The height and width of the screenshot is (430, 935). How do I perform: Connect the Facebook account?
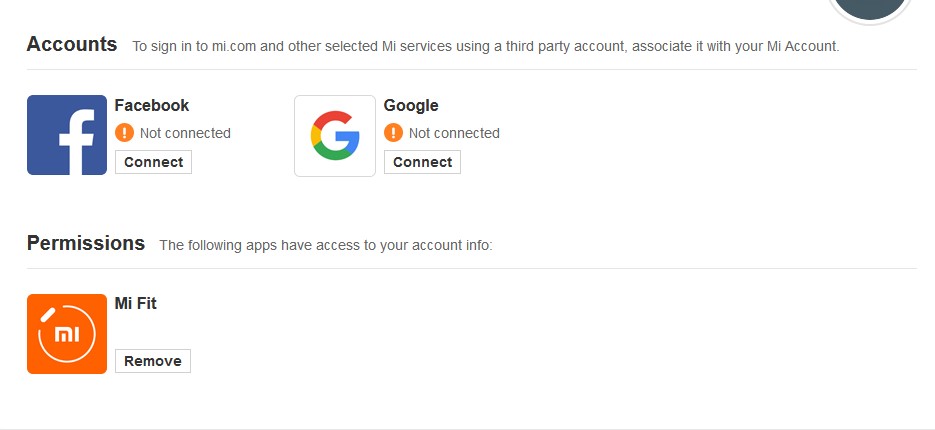click(153, 162)
